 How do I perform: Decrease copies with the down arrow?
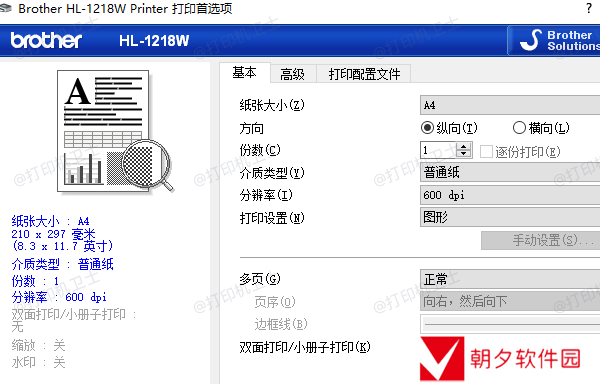(464, 154)
